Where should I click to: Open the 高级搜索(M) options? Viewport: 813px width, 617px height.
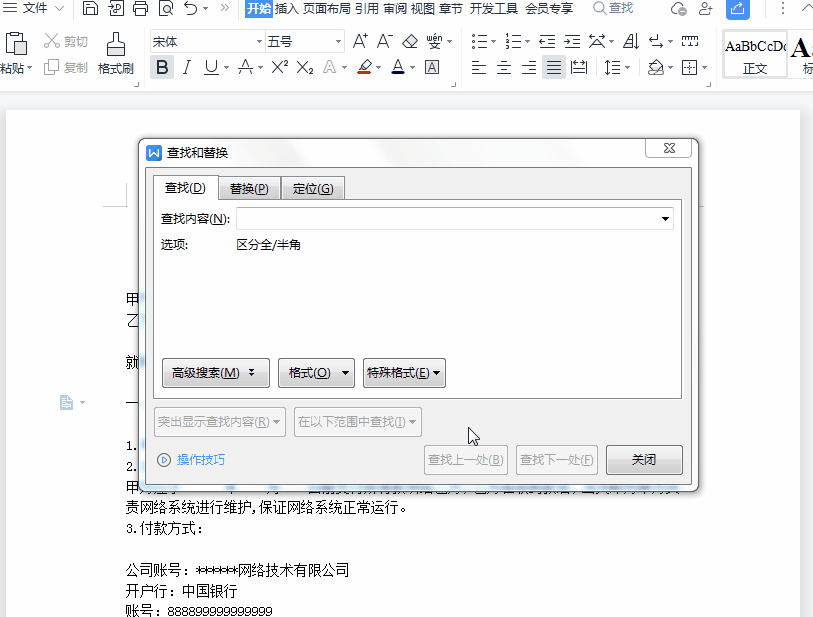coord(216,373)
